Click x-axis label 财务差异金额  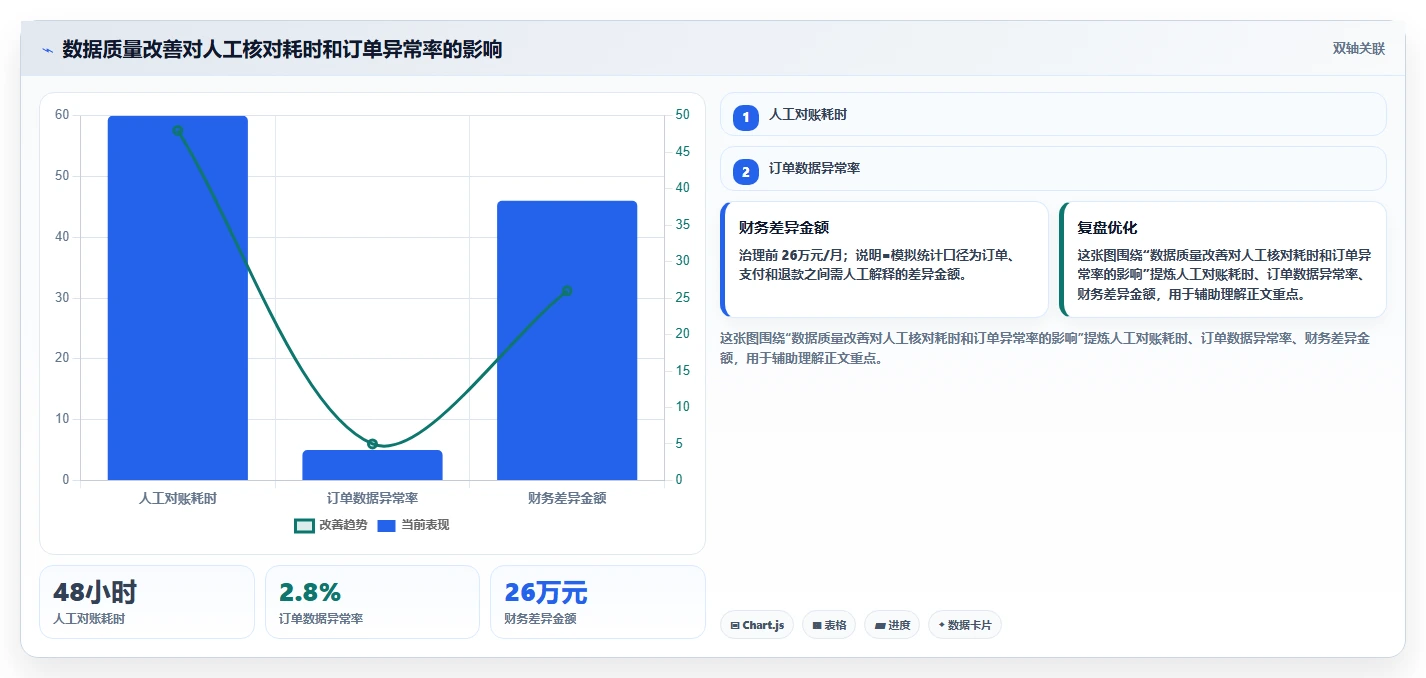point(567,497)
